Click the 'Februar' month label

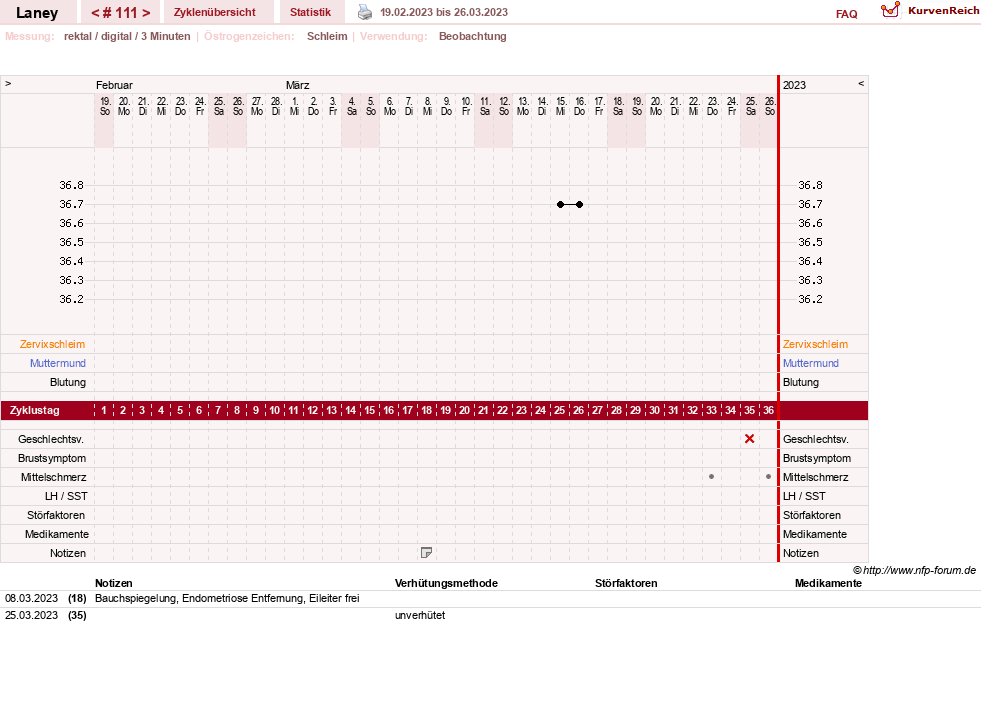tap(114, 85)
